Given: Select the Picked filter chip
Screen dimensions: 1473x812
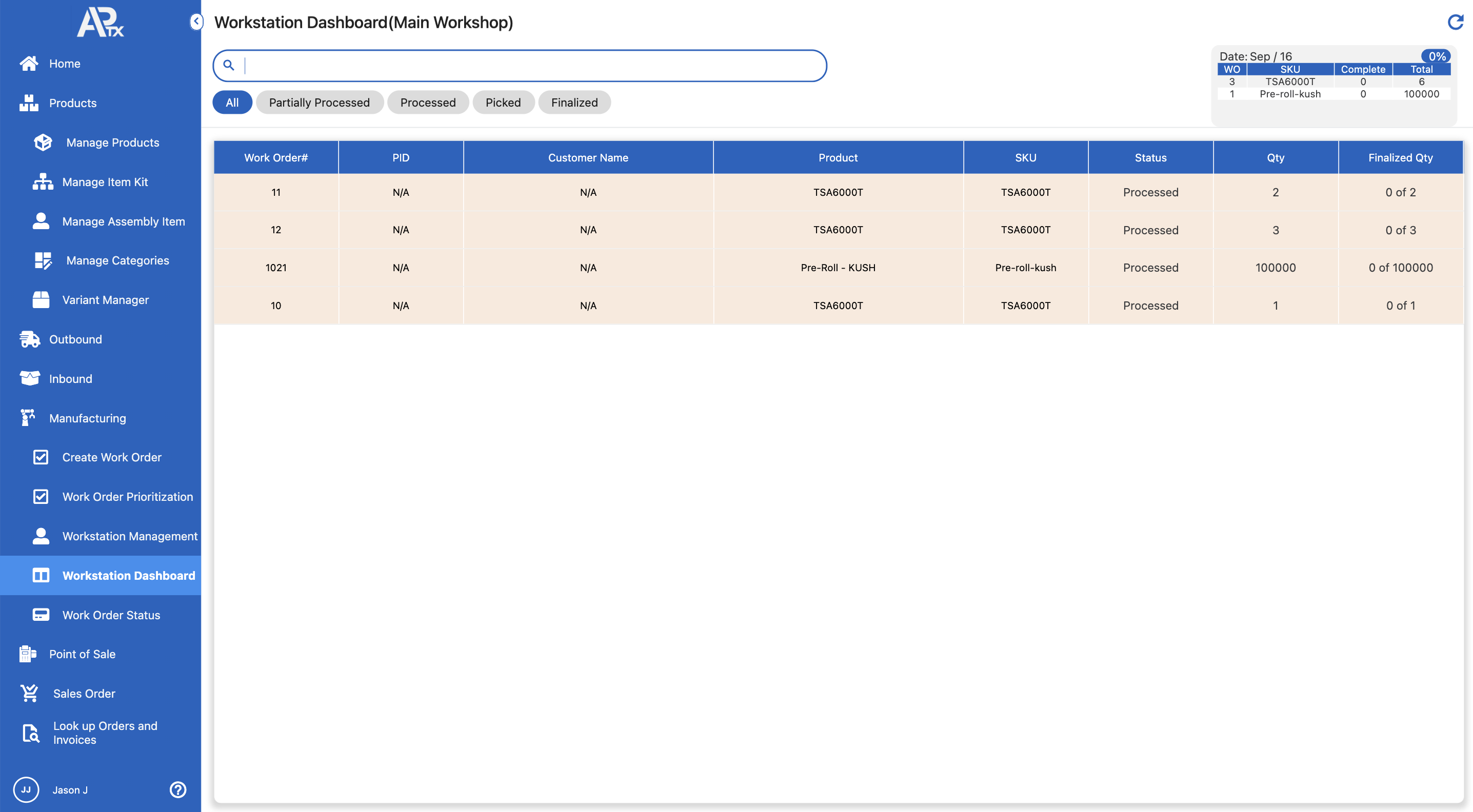Looking at the screenshot, I should pos(503,103).
